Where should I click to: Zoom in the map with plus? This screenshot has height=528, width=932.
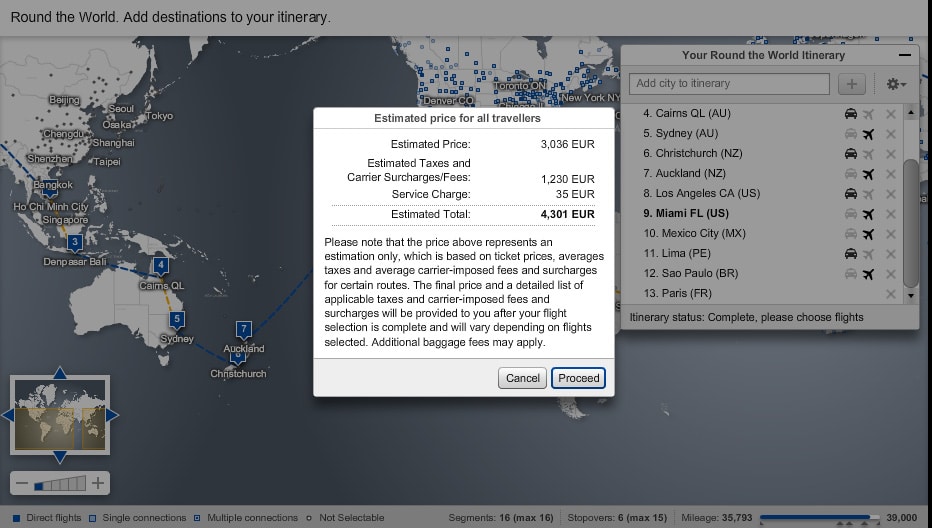(98, 484)
